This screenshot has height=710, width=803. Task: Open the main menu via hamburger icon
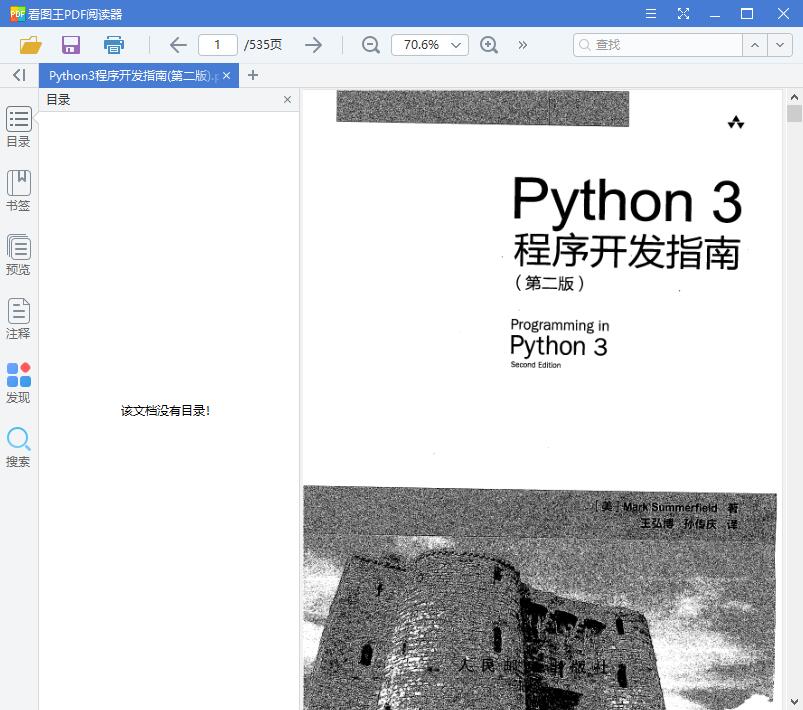point(651,14)
